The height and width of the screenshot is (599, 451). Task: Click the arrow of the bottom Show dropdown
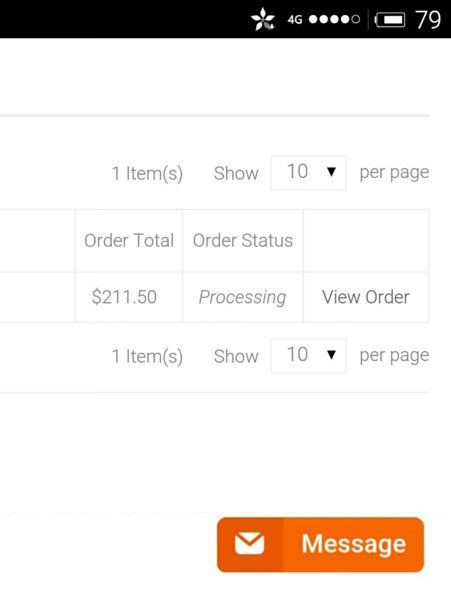(331, 355)
